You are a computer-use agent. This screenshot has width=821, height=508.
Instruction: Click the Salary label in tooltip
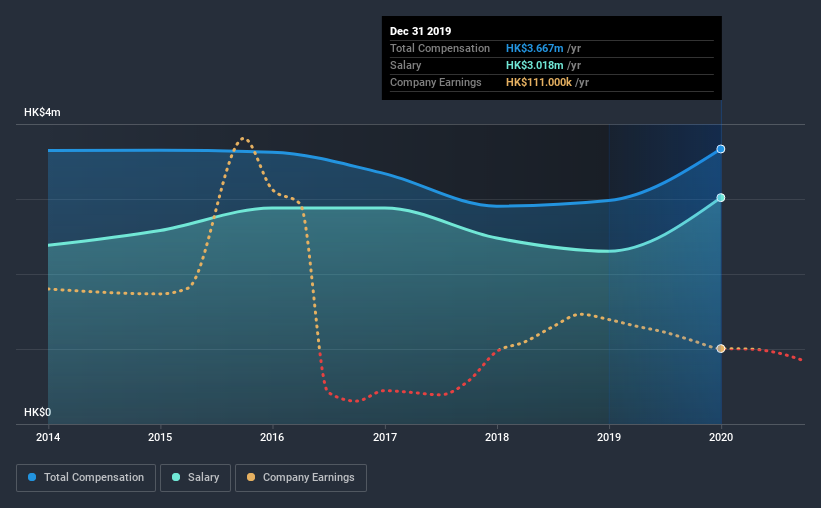click(405, 65)
